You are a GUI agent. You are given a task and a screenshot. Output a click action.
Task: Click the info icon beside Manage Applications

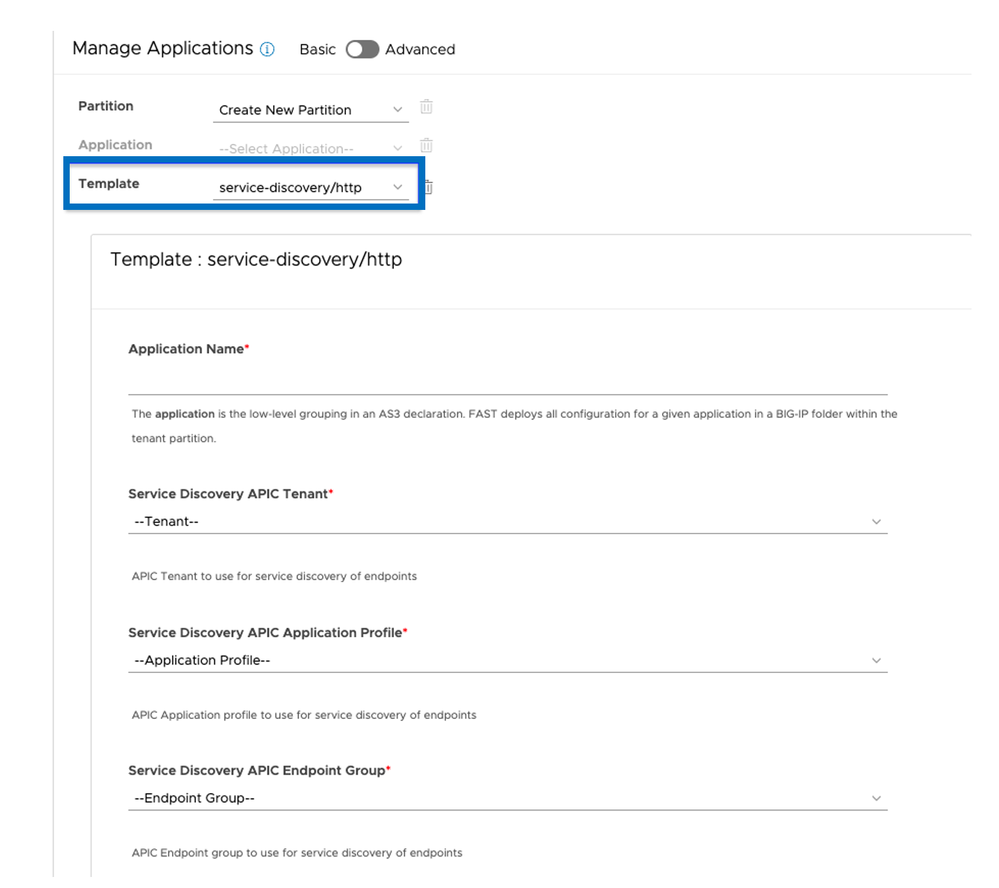point(267,49)
